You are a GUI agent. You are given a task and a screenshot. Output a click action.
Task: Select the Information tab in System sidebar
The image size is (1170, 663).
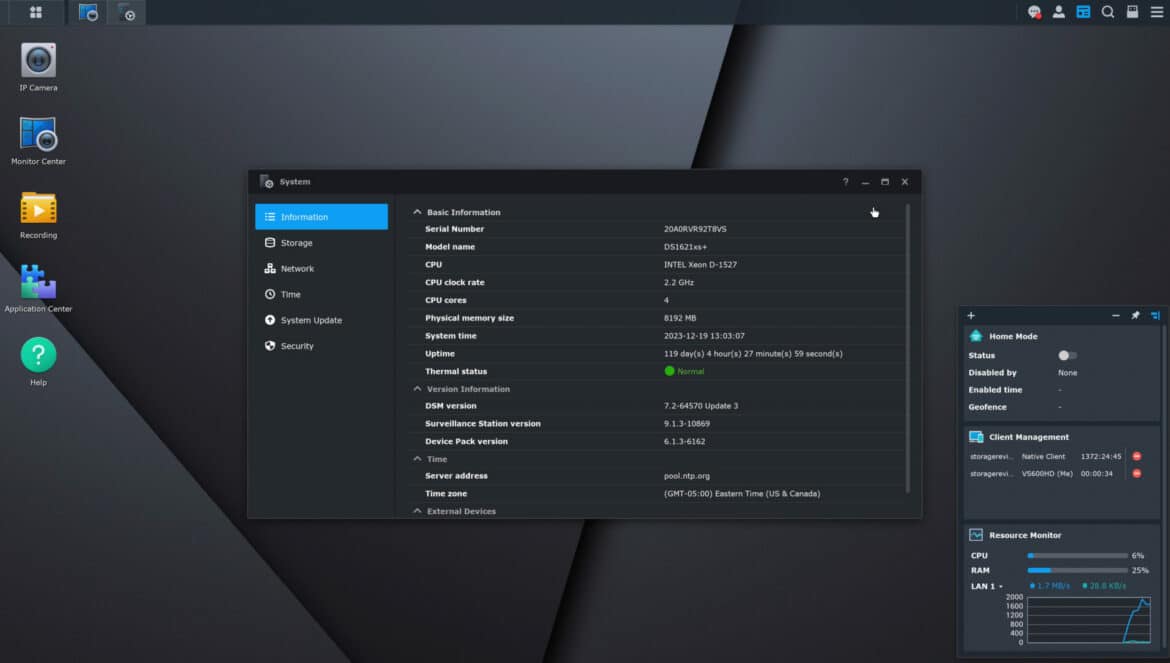coord(322,217)
